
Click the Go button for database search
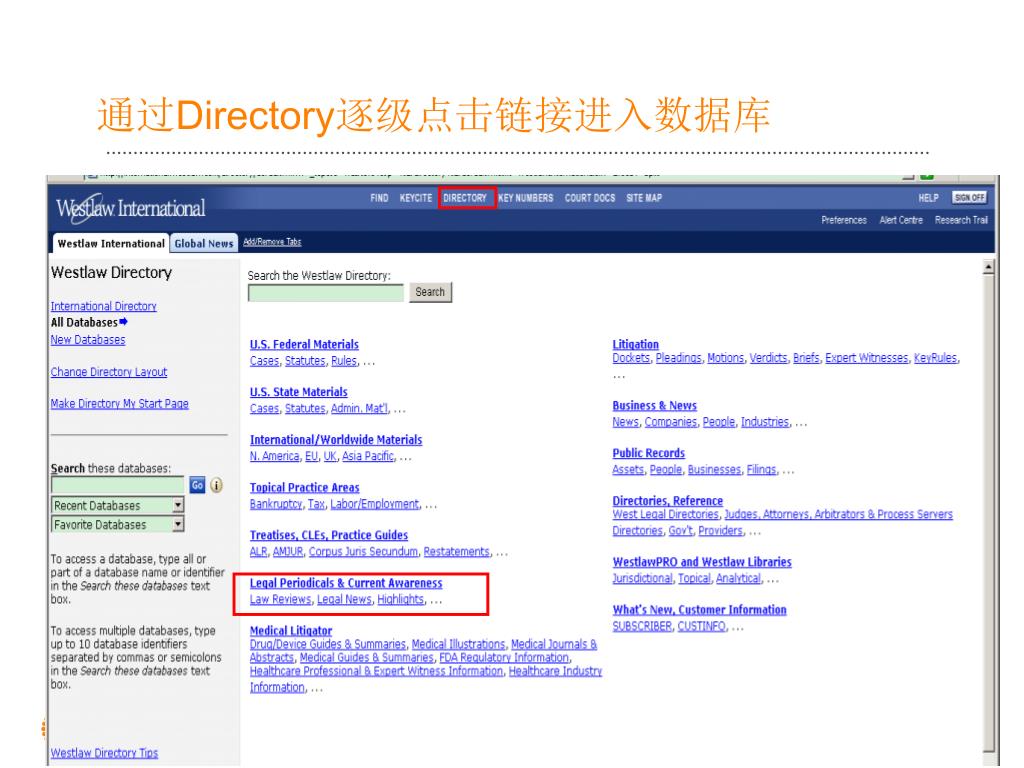pos(197,485)
